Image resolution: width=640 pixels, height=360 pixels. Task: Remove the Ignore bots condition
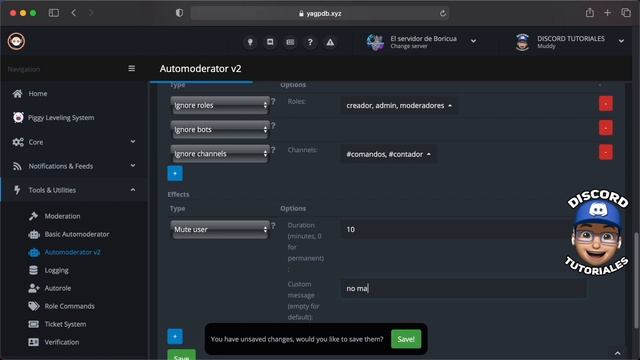[x=606, y=128]
